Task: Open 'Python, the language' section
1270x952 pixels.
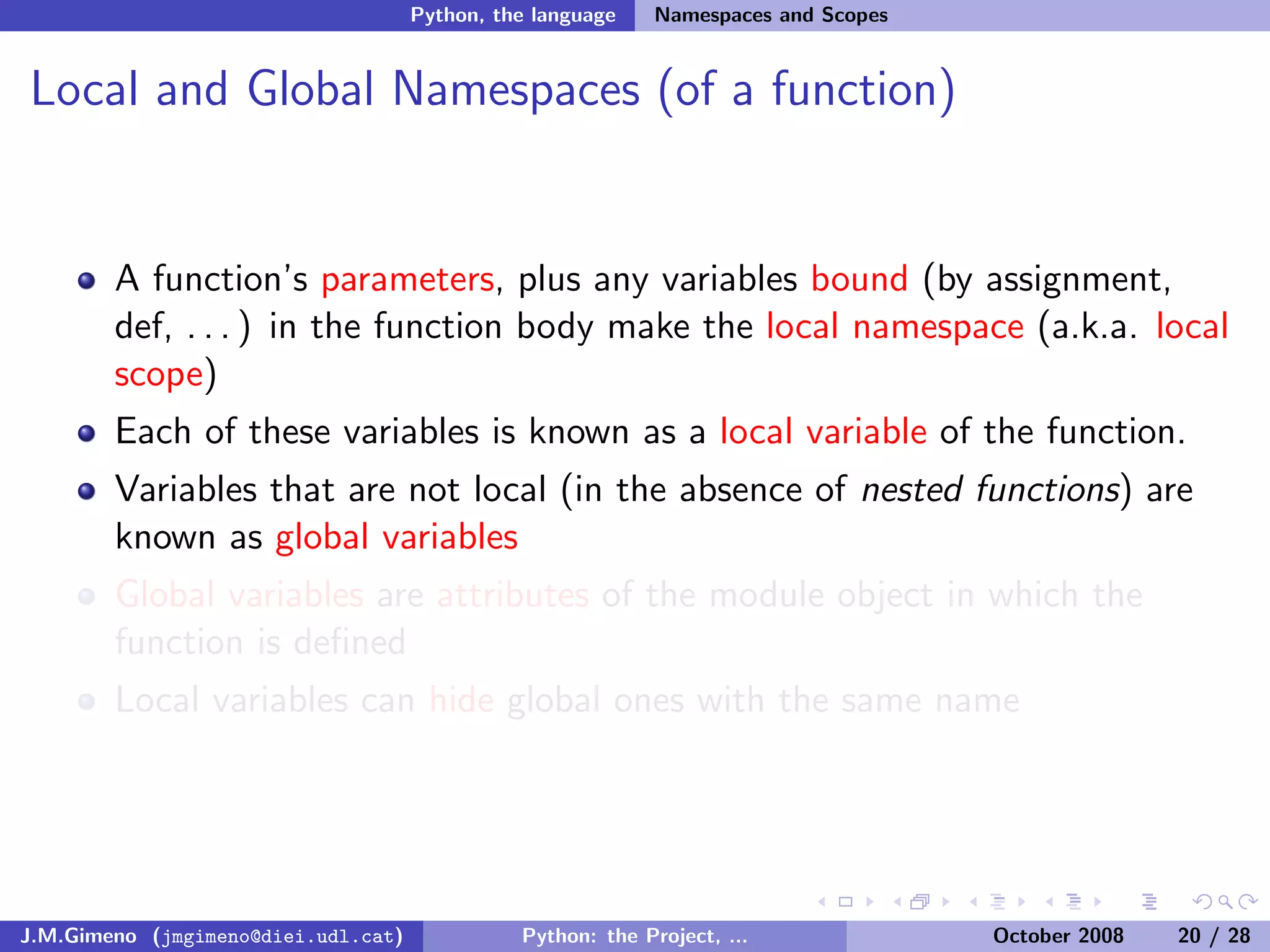Action: 513,15
